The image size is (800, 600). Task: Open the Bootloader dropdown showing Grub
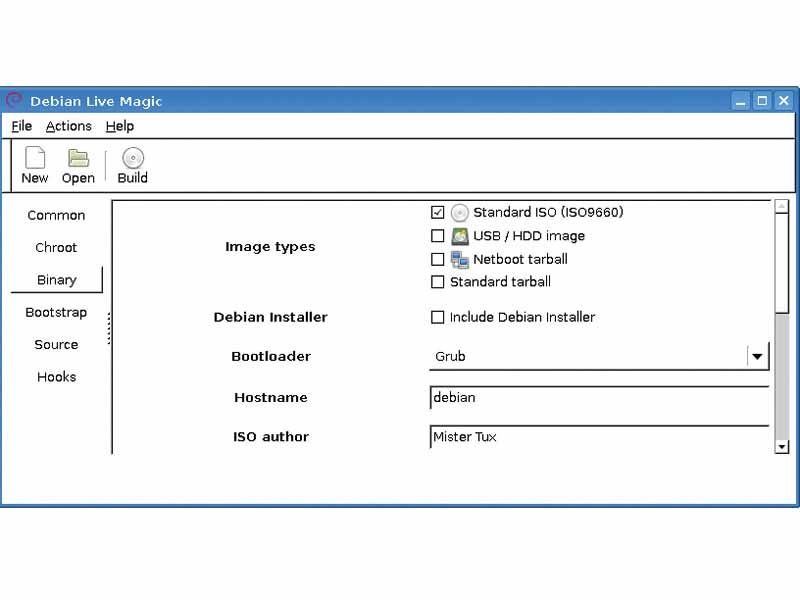coord(757,356)
